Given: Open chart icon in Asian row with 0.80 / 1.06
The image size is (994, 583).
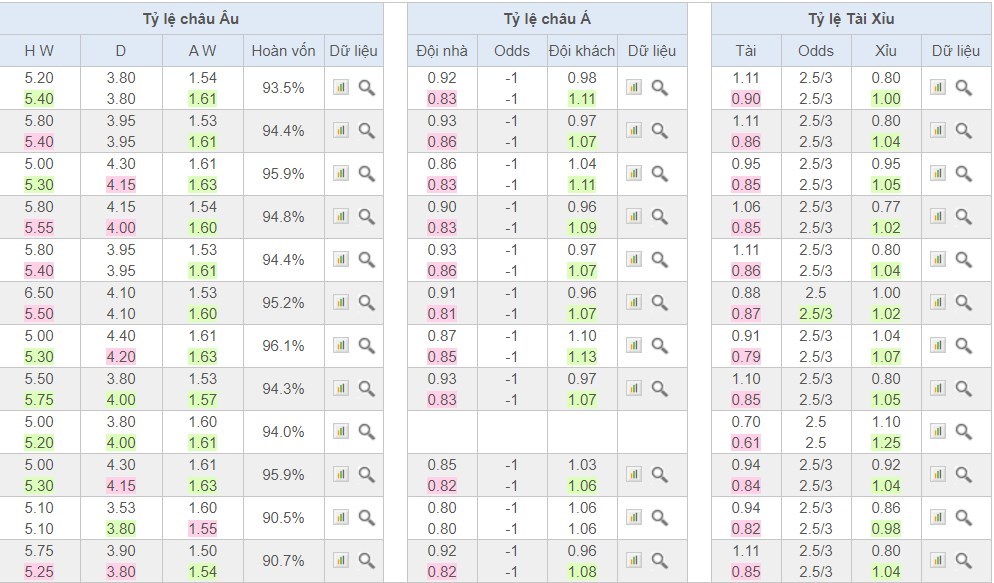Looking at the screenshot, I should tap(634, 517).
